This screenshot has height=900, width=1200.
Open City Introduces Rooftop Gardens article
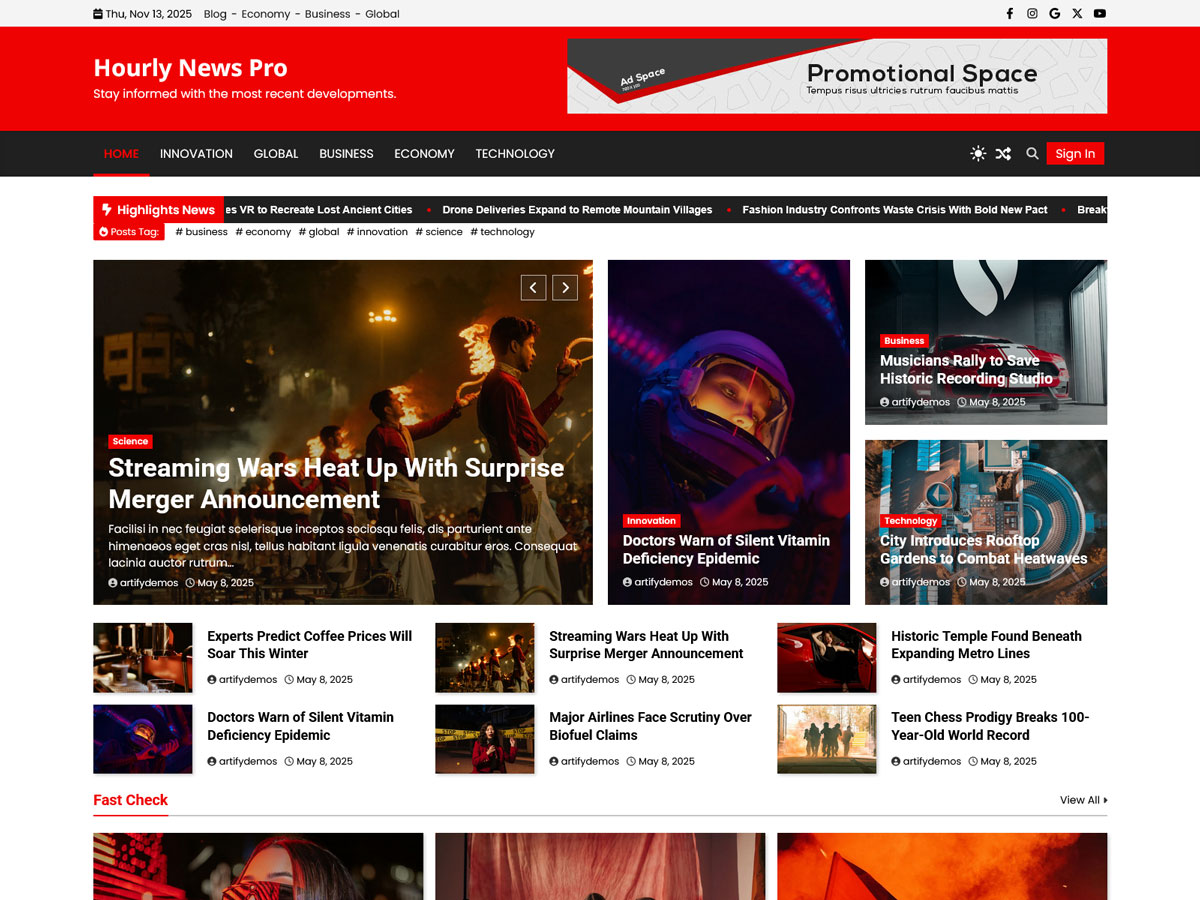983,549
